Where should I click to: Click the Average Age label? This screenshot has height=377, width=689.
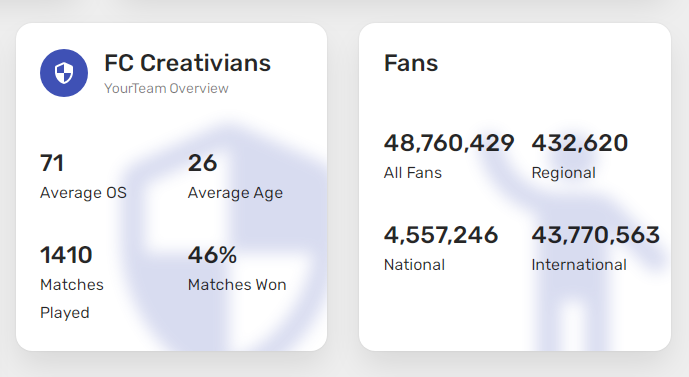click(x=236, y=193)
